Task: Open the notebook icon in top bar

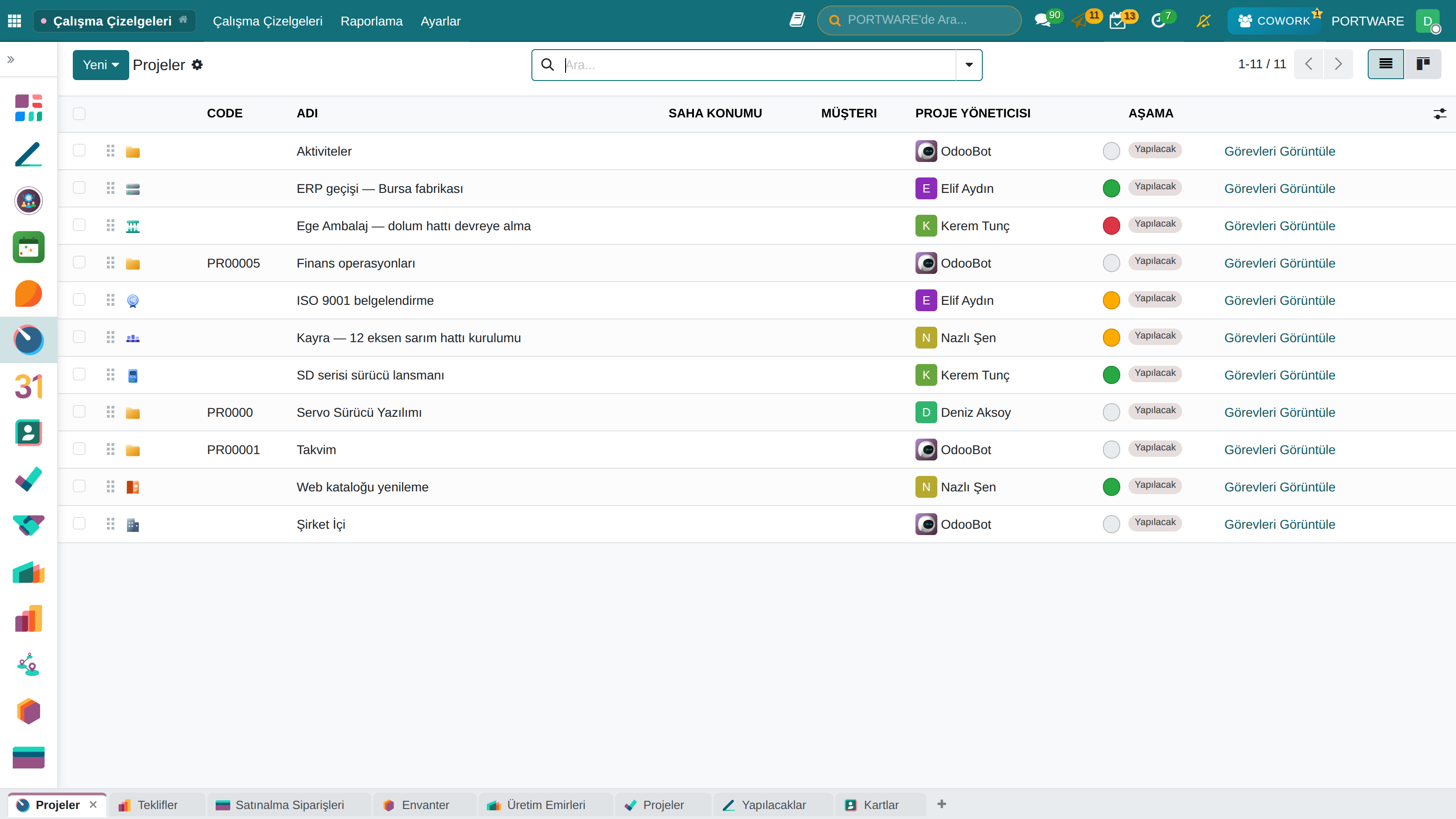Action: (x=797, y=20)
